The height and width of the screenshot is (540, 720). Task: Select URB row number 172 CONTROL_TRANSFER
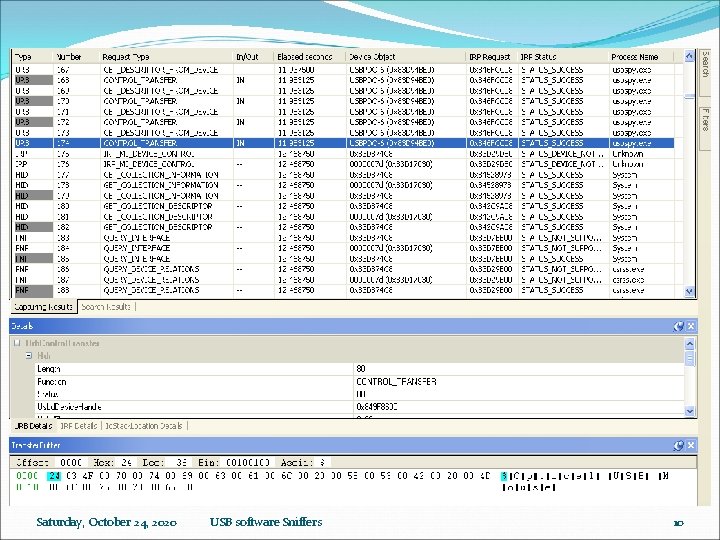coord(343,122)
